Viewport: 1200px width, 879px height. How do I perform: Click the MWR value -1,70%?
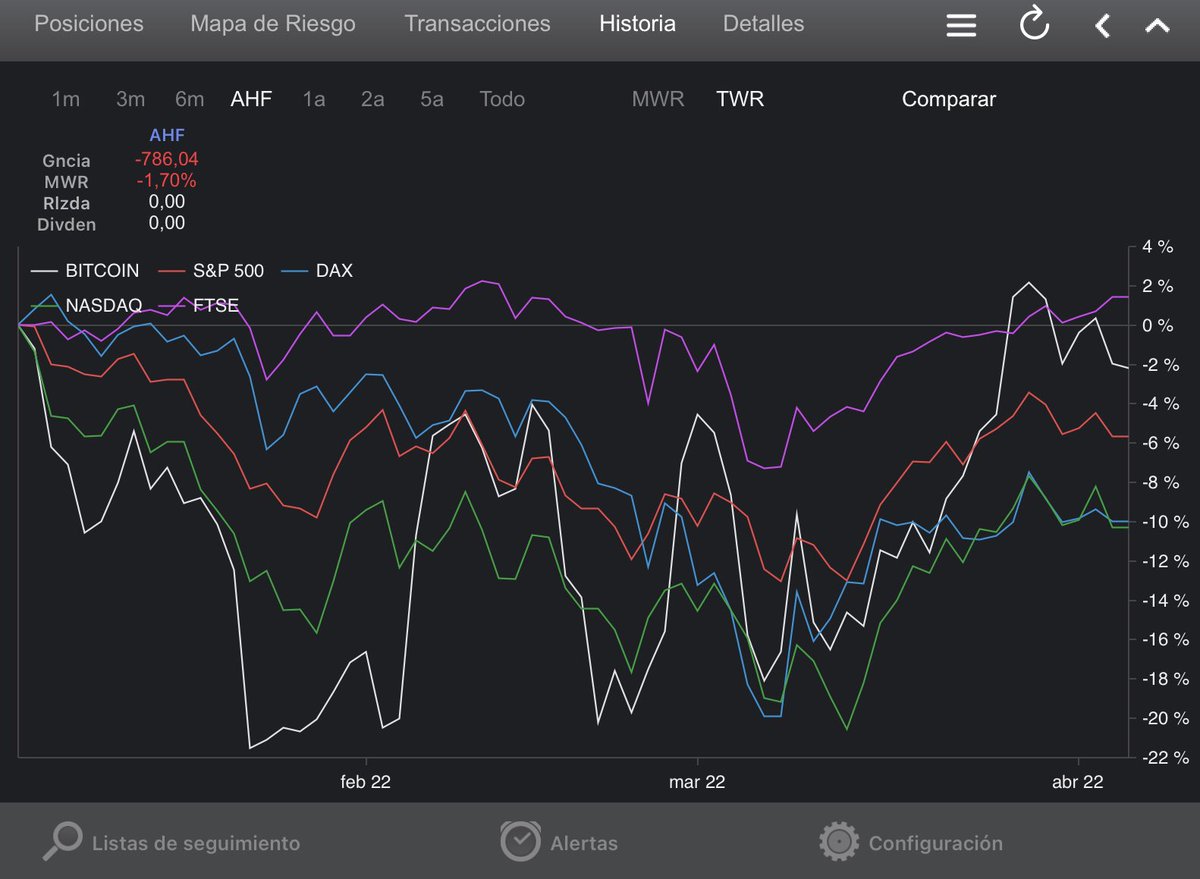click(x=165, y=181)
